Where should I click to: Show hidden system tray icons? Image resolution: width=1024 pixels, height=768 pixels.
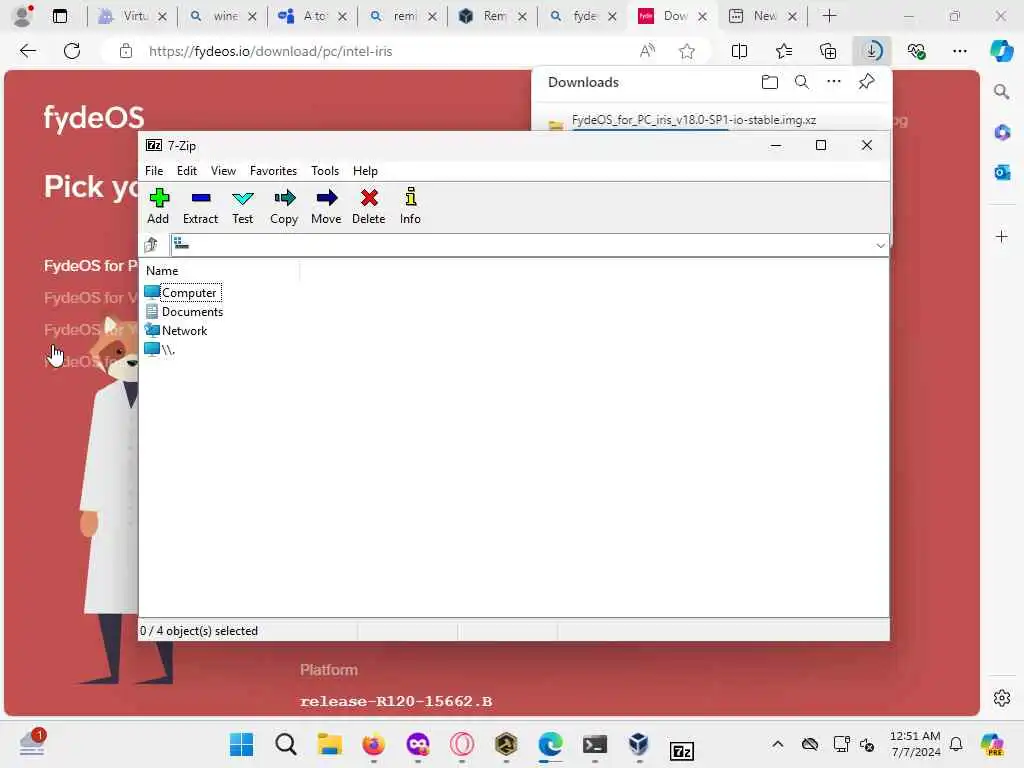pos(777,744)
